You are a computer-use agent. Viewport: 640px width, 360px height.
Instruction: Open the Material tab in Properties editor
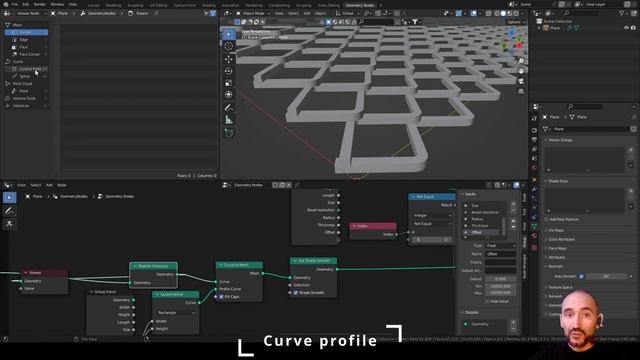coord(534,236)
